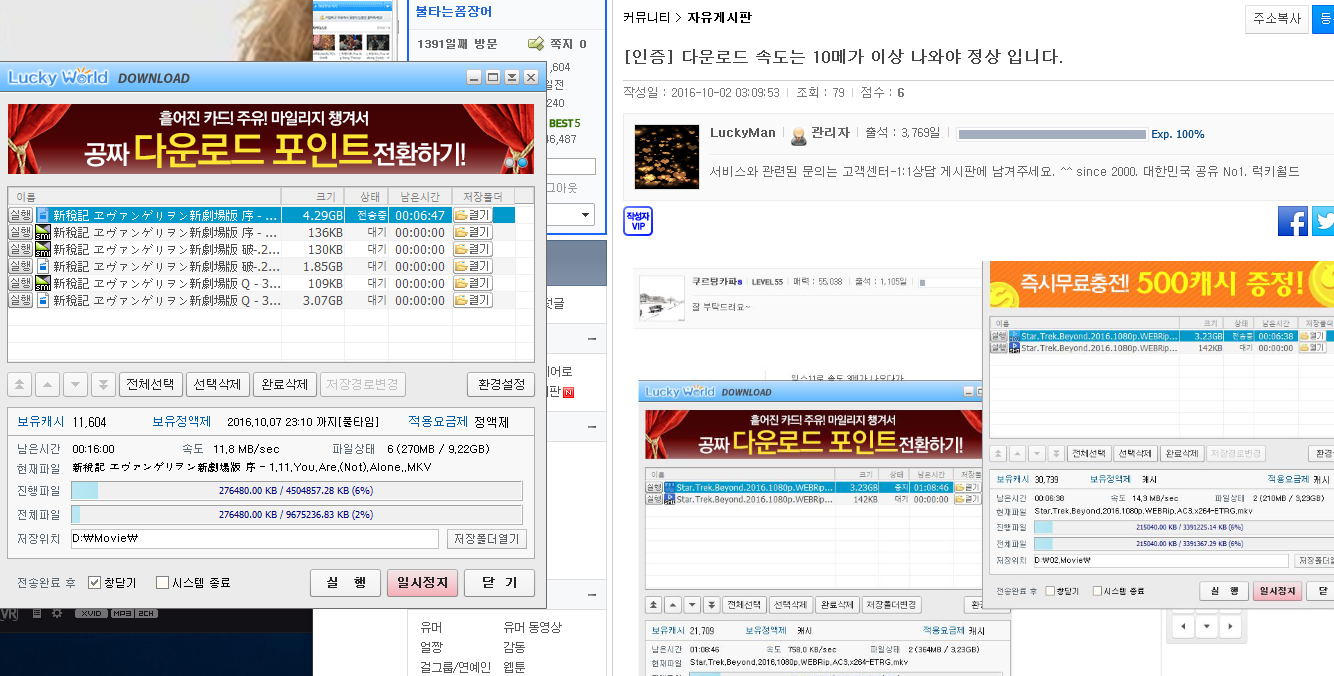Sort the list by the 크기 column
This screenshot has width=1334, height=676.
pyautogui.click(x=312, y=197)
